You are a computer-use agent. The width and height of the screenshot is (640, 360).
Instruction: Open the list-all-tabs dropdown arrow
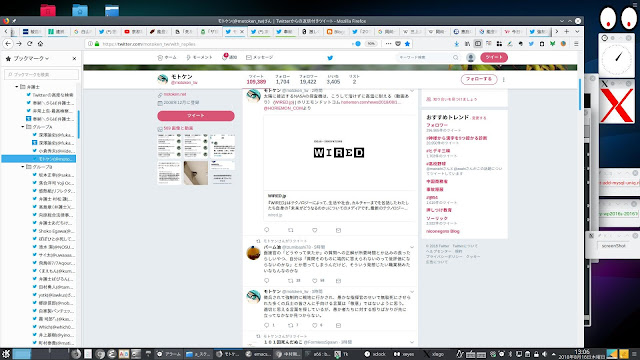[577, 31]
